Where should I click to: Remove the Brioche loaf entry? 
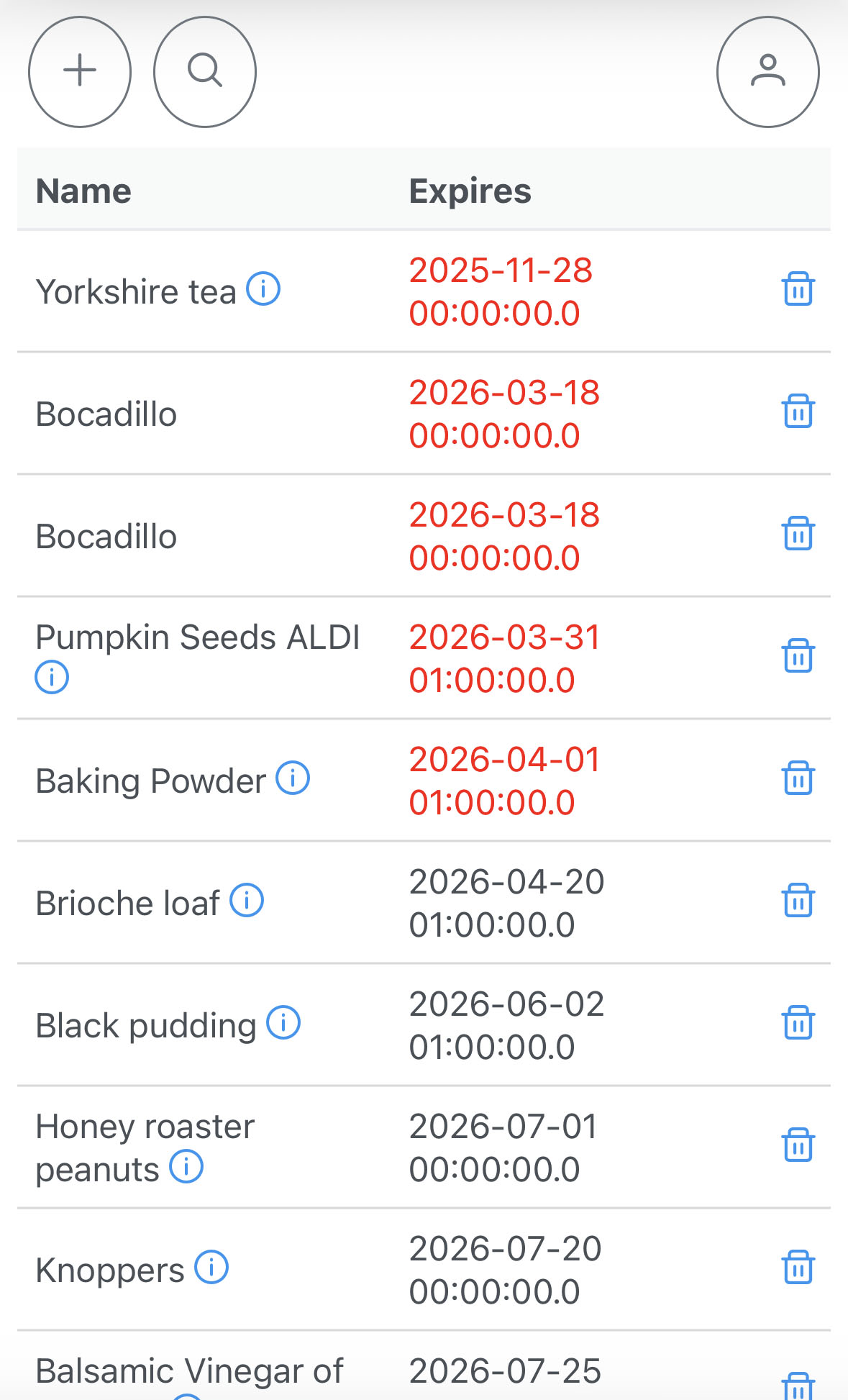[798, 901]
